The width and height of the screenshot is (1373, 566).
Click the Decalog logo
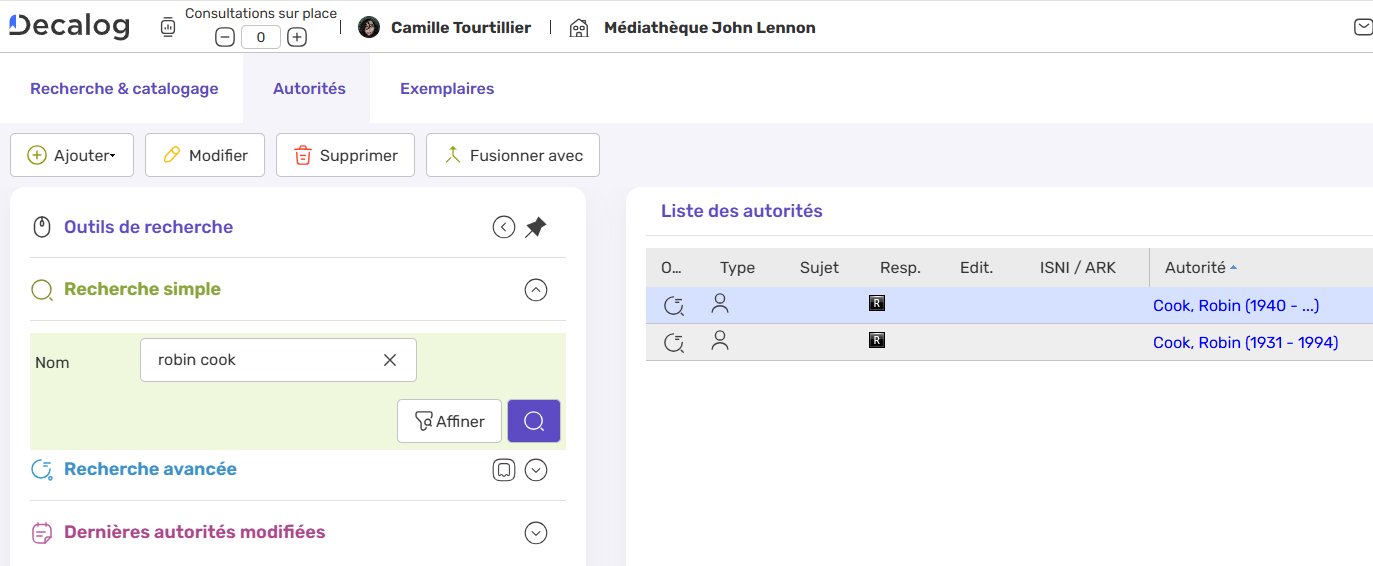69,26
